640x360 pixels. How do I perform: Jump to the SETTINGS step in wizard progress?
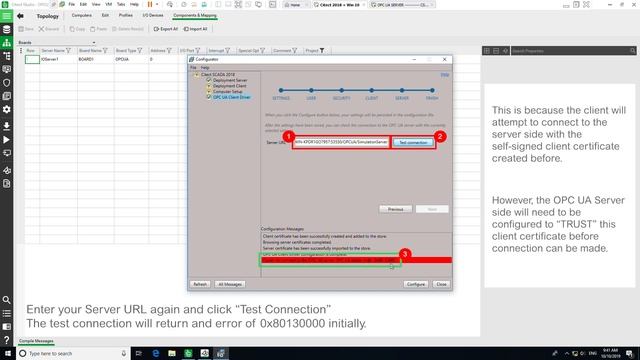[x=281, y=90]
